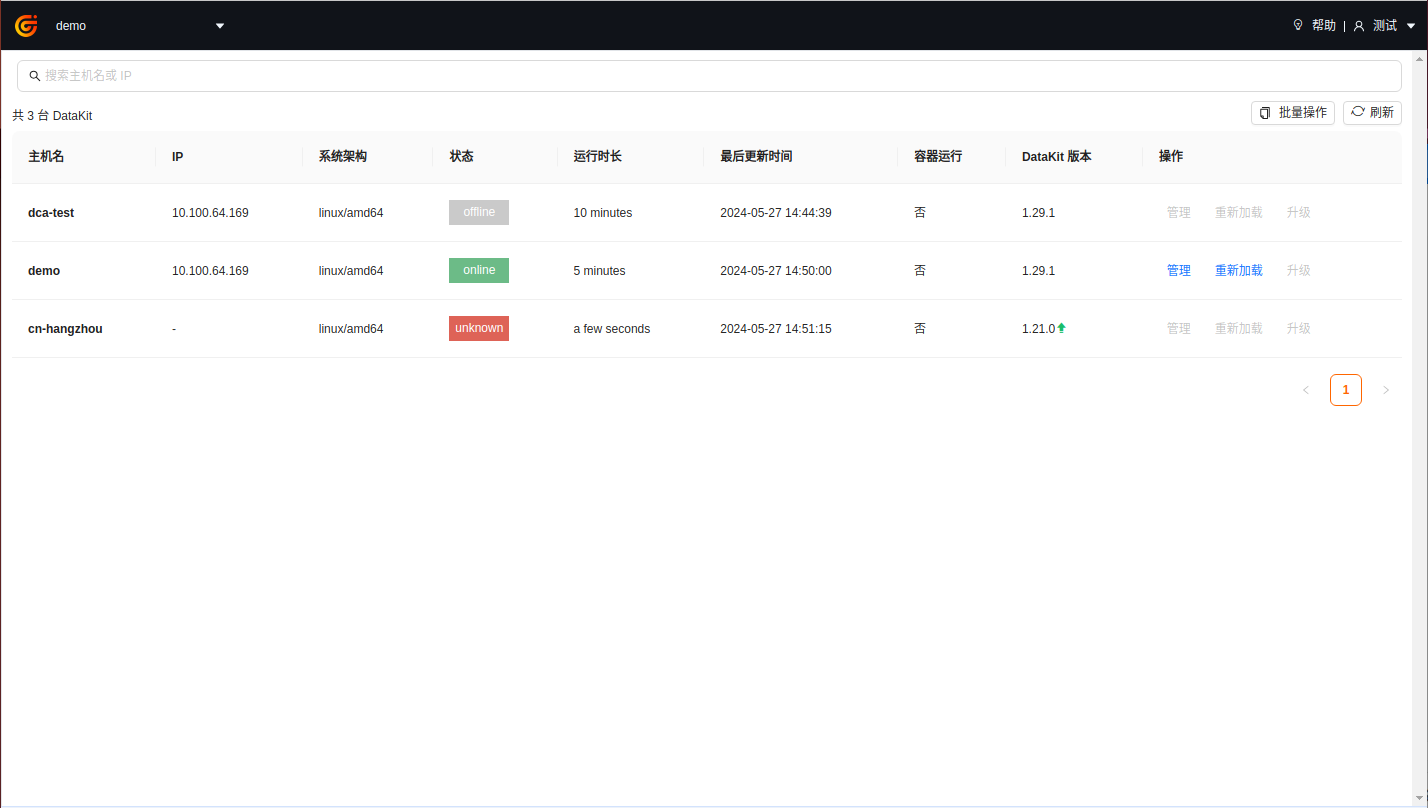Select the cn-hangzhou host name
The height and width of the screenshot is (808, 1428).
[x=65, y=329]
